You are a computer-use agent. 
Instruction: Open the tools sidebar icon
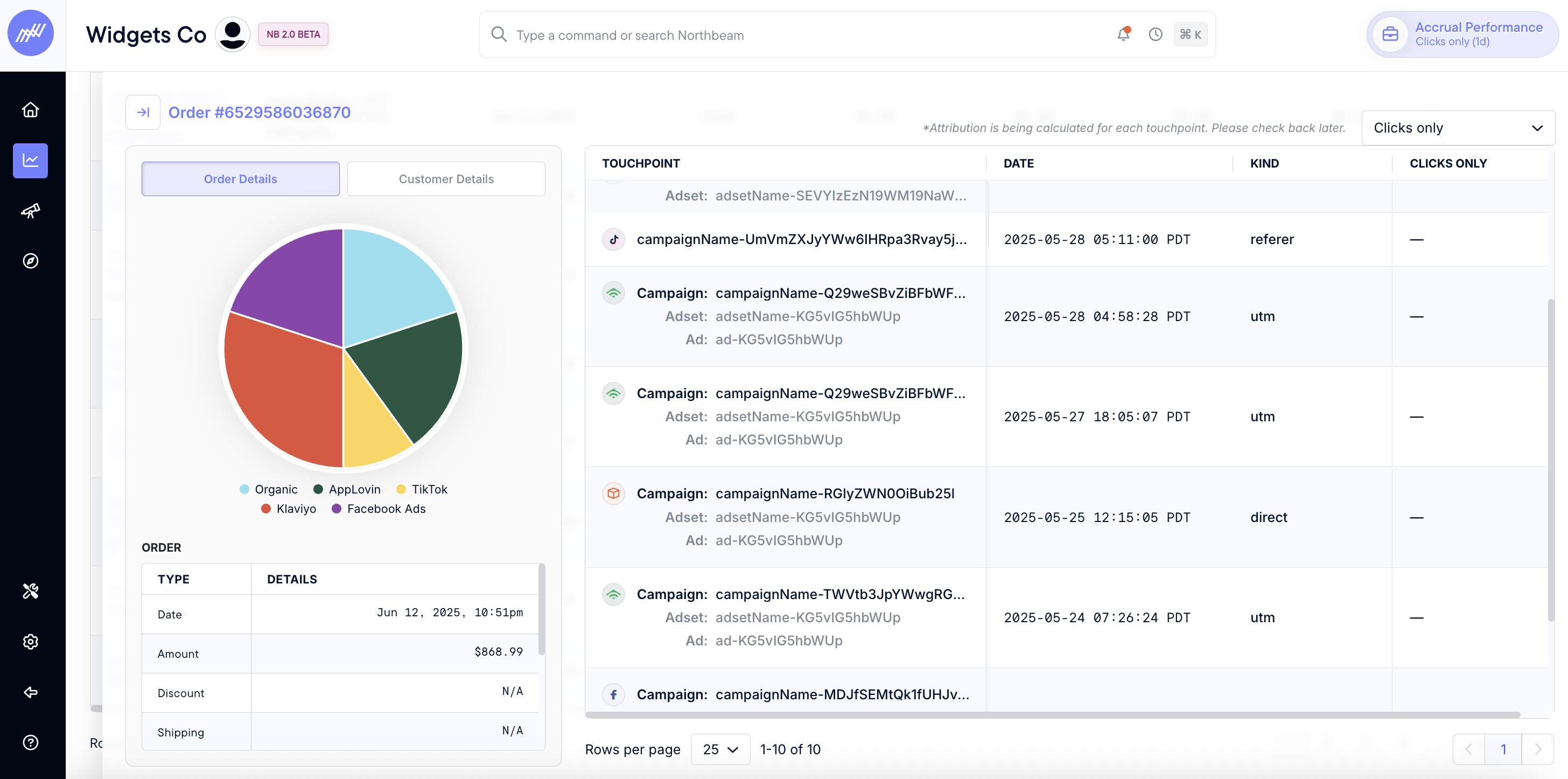pyautogui.click(x=31, y=591)
